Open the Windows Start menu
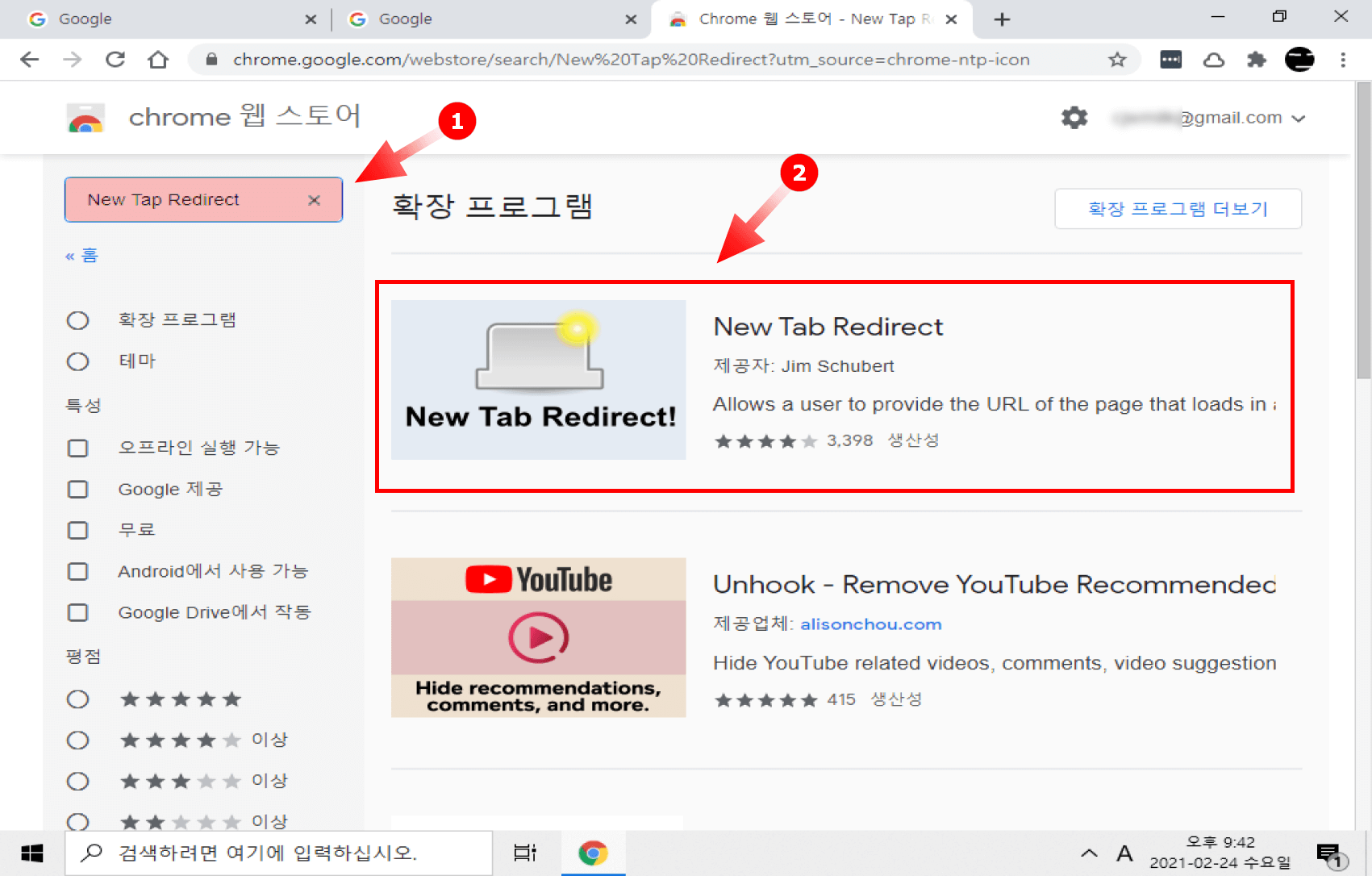This screenshot has height=876, width=1372. tap(32, 853)
